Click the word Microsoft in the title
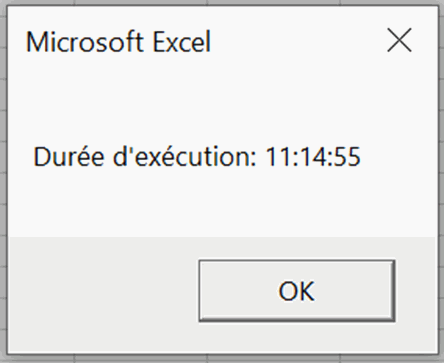444x363 pixels. coord(85,42)
